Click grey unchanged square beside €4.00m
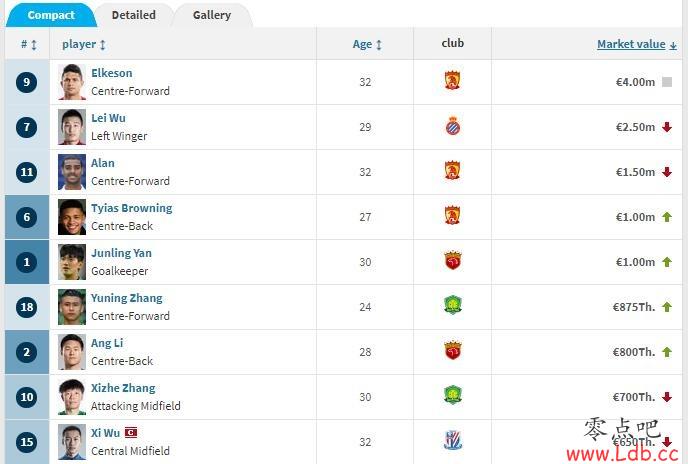This screenshot has height=464, width=688. [667, 82]
